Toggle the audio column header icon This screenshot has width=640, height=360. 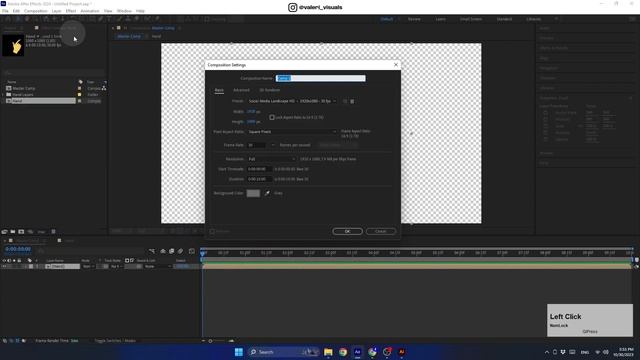click(9, 260)
